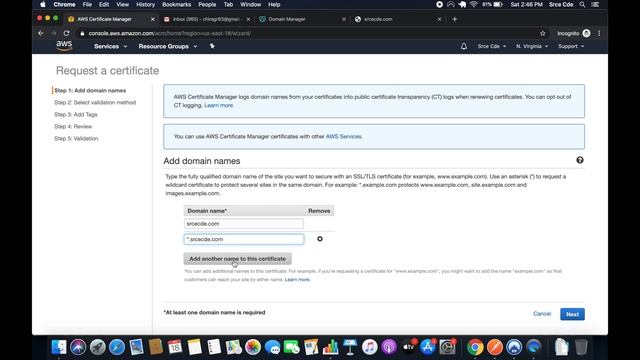Click the remove icon beside *.srcecde.com
Screen dimensions: 640x360
click(320, 239)
